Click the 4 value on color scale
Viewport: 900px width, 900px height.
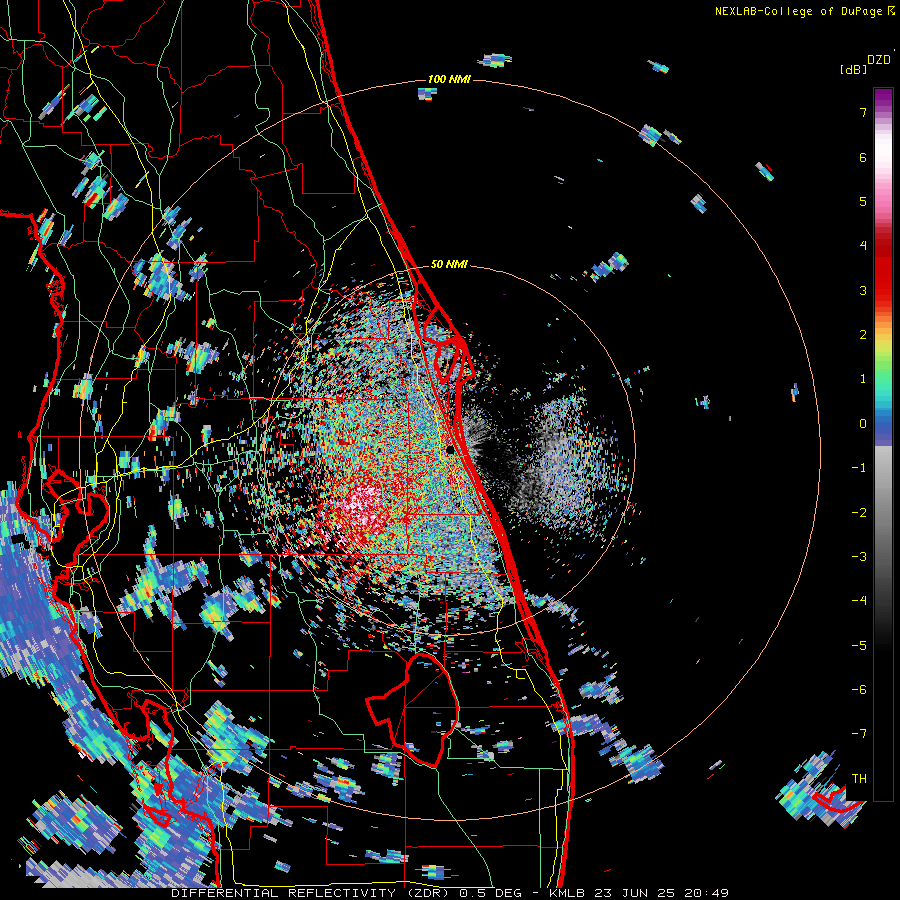click(863, 246)
